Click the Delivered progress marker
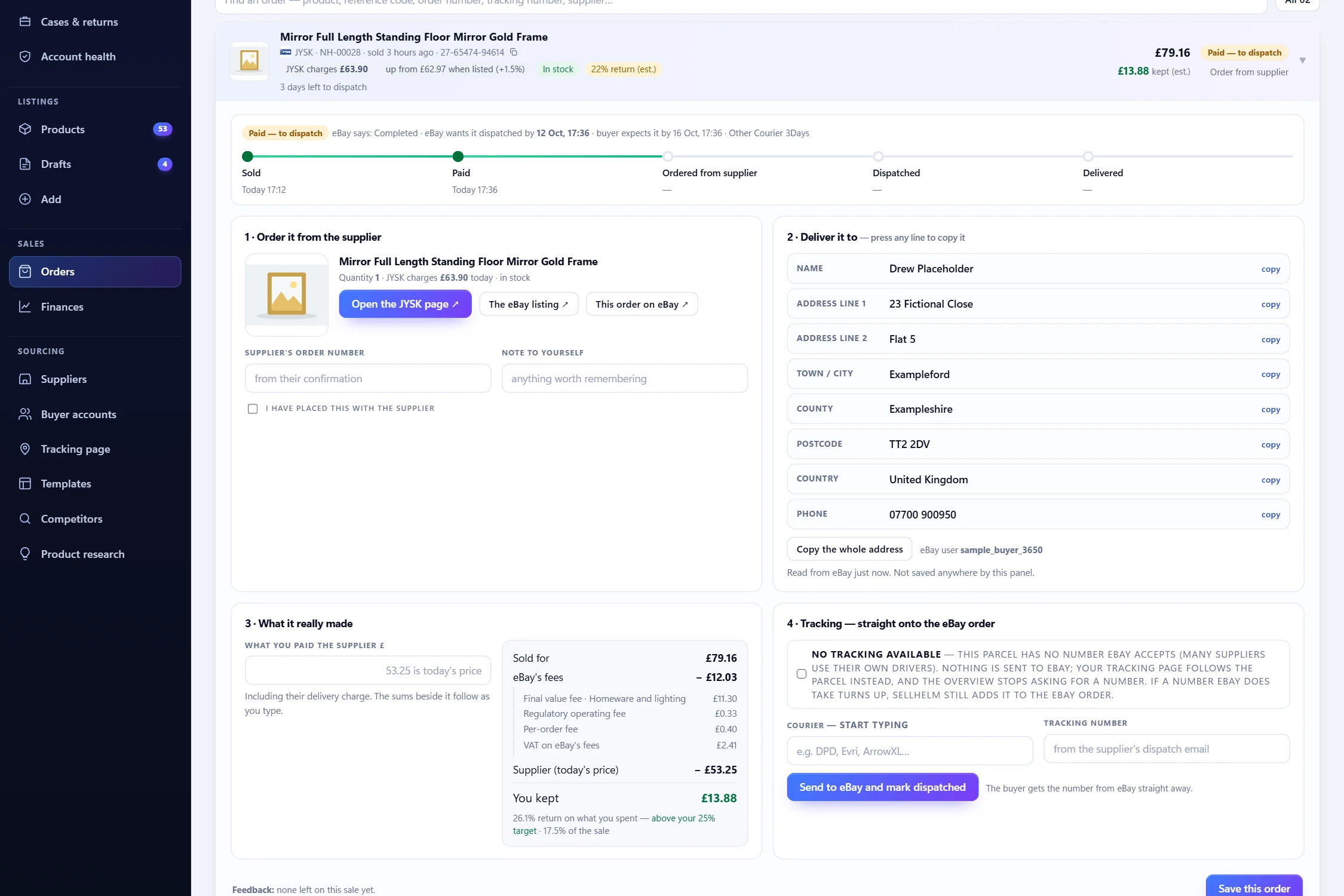The height and width of the screenshot is (896, 1344). pos(1088,157)
